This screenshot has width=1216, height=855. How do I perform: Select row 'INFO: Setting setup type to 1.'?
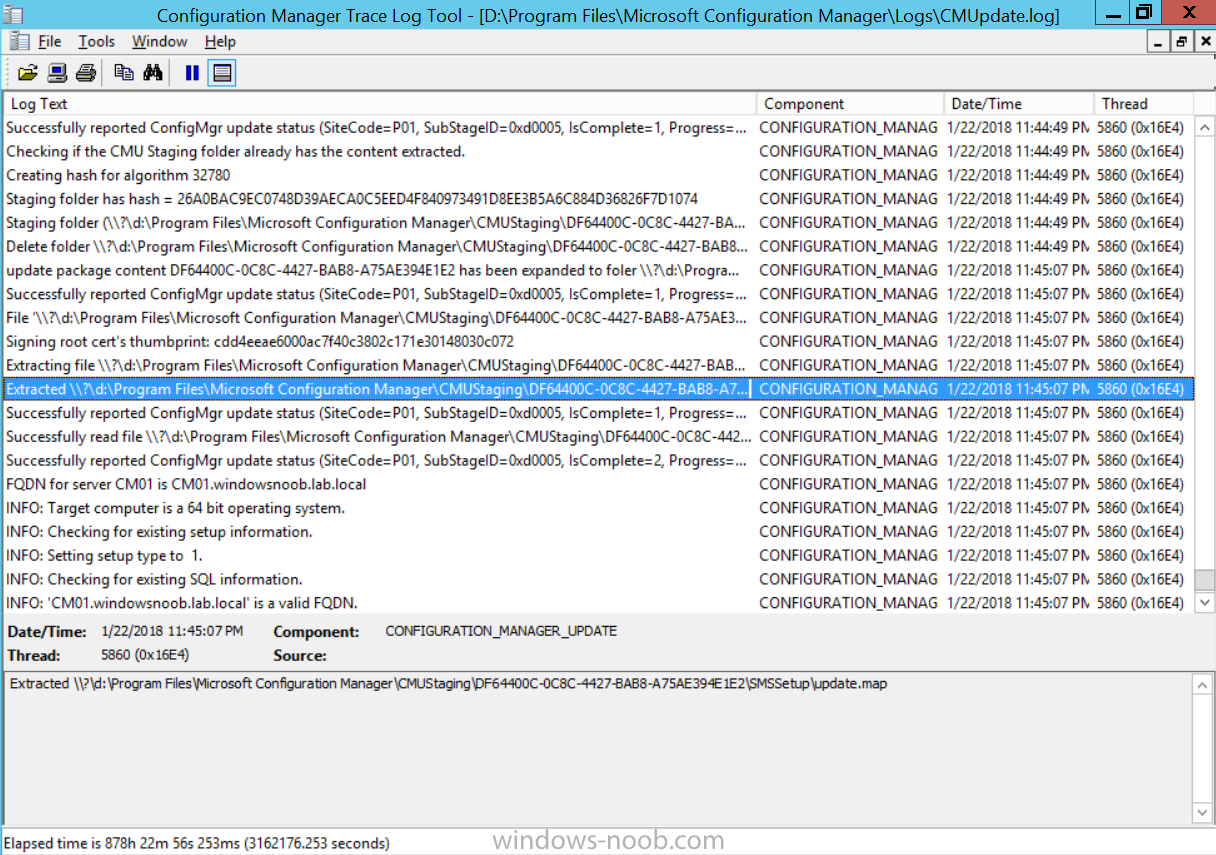click(598, 555)
